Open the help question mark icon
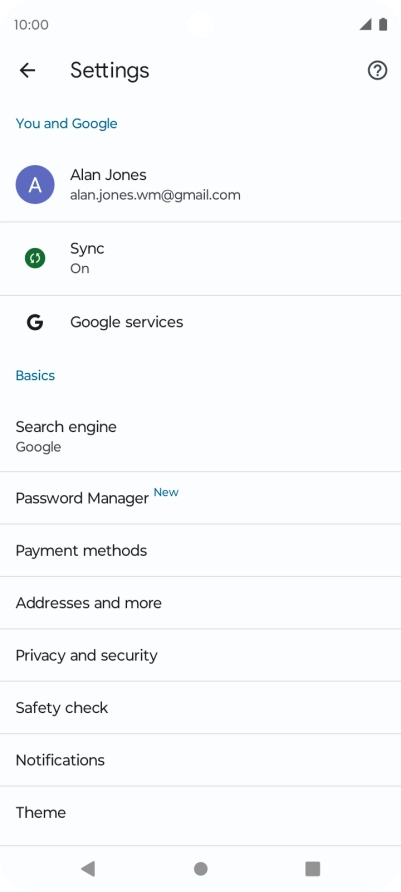 (377, 71)
